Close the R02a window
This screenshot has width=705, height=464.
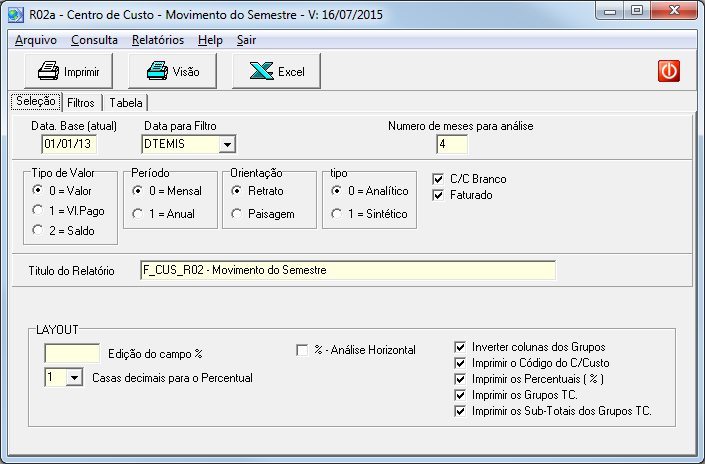(674, 11)
